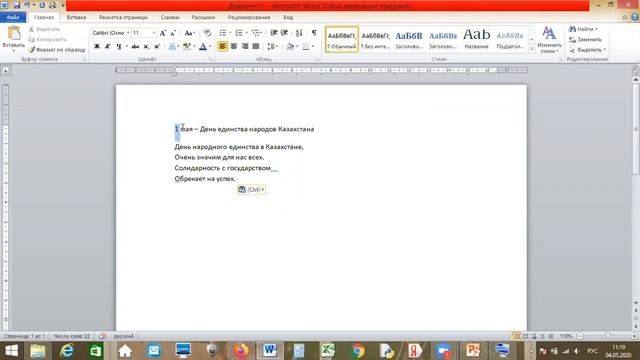The image size is (640, 360).
Task: Click русский language indicator in status bar
Action: (x=123, y=336)
